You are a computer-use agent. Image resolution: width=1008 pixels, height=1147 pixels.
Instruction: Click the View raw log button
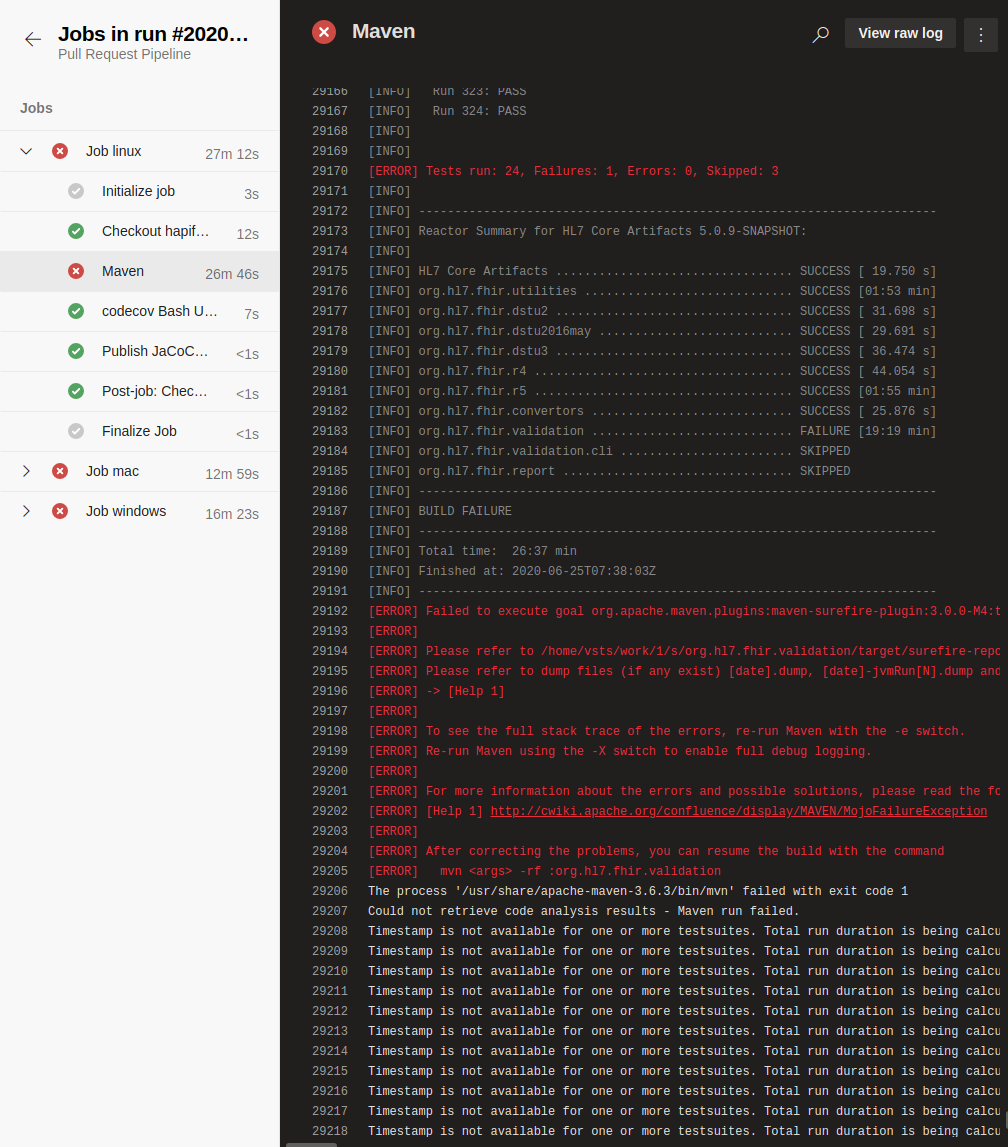click(900, 34)
